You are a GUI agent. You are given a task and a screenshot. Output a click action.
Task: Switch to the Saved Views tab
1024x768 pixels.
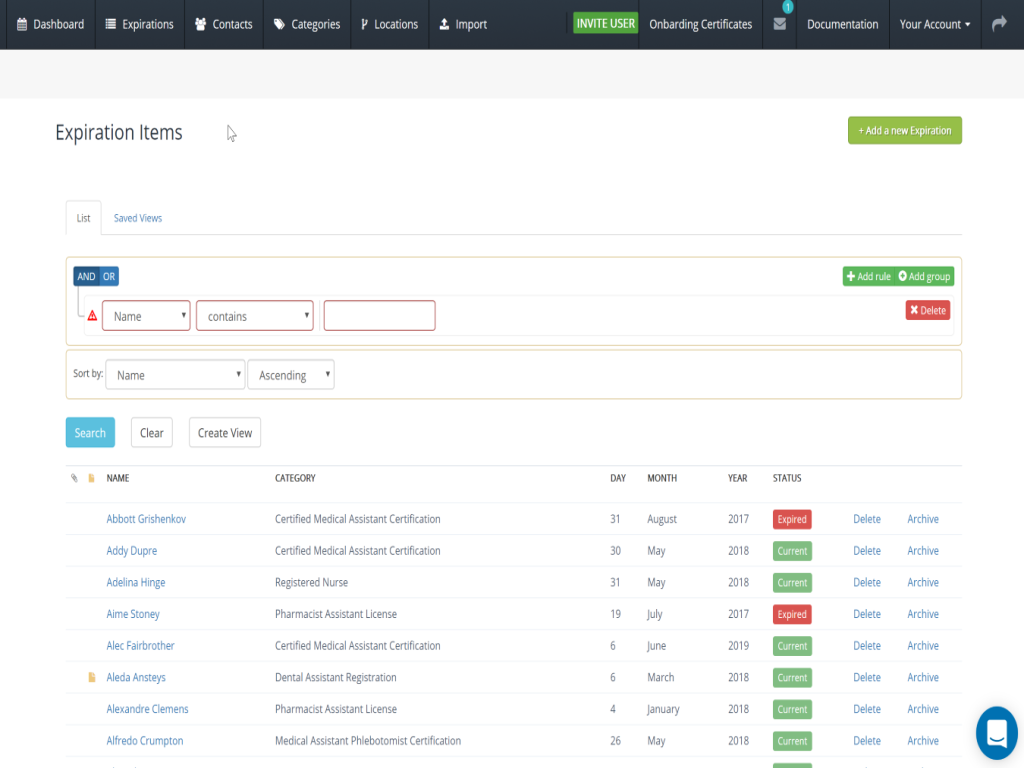click(x=137, y=217)
